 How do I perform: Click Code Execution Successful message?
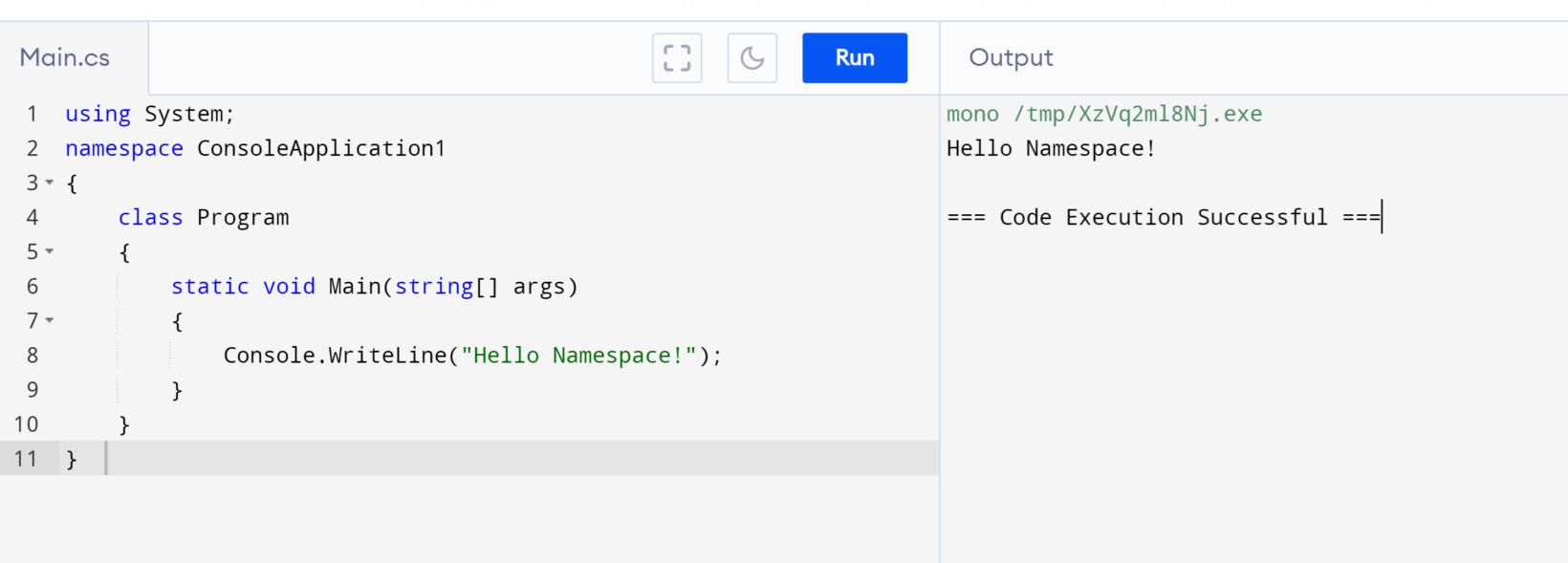1163,218
